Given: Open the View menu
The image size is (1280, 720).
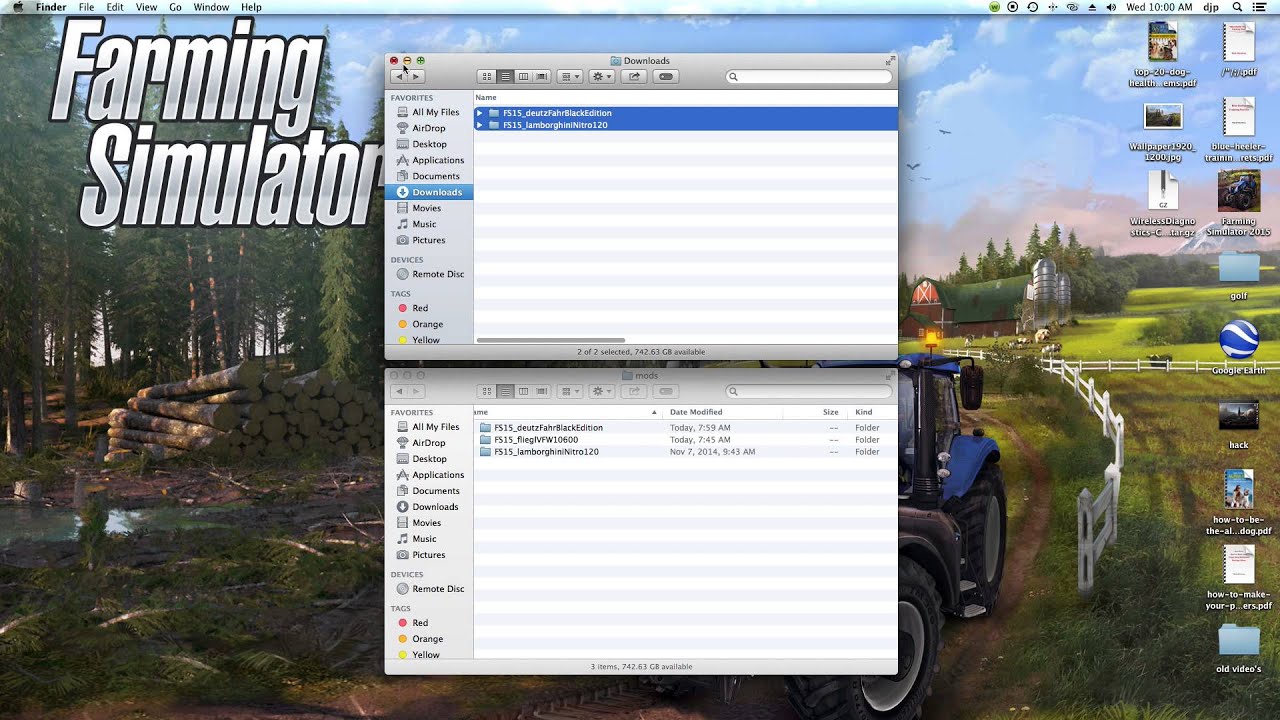Looking at the screenshot, I should tap(146, 7).
